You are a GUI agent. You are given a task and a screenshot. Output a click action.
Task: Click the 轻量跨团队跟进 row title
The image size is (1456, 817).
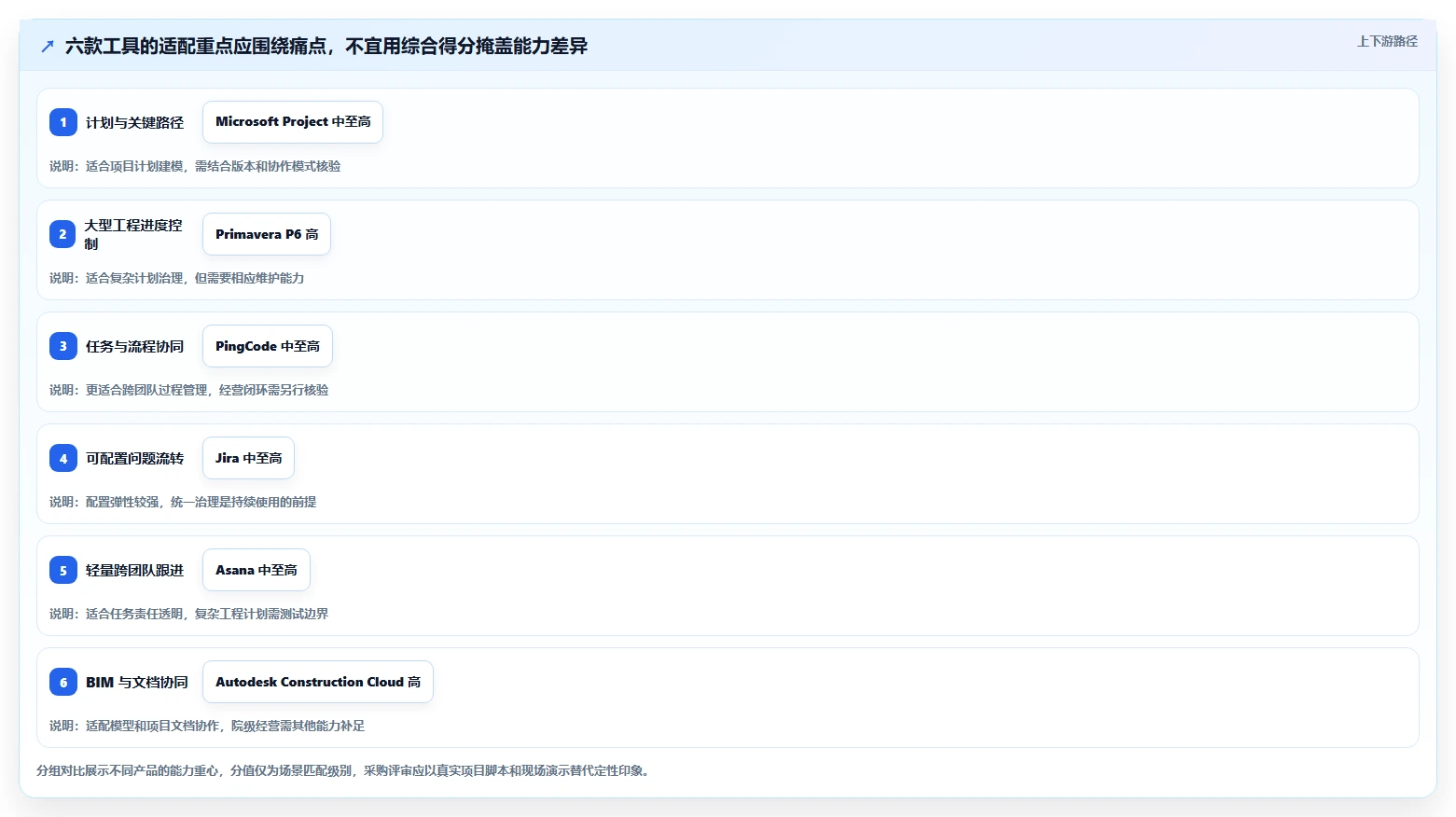pyautogui.click(x=134, y=570)
